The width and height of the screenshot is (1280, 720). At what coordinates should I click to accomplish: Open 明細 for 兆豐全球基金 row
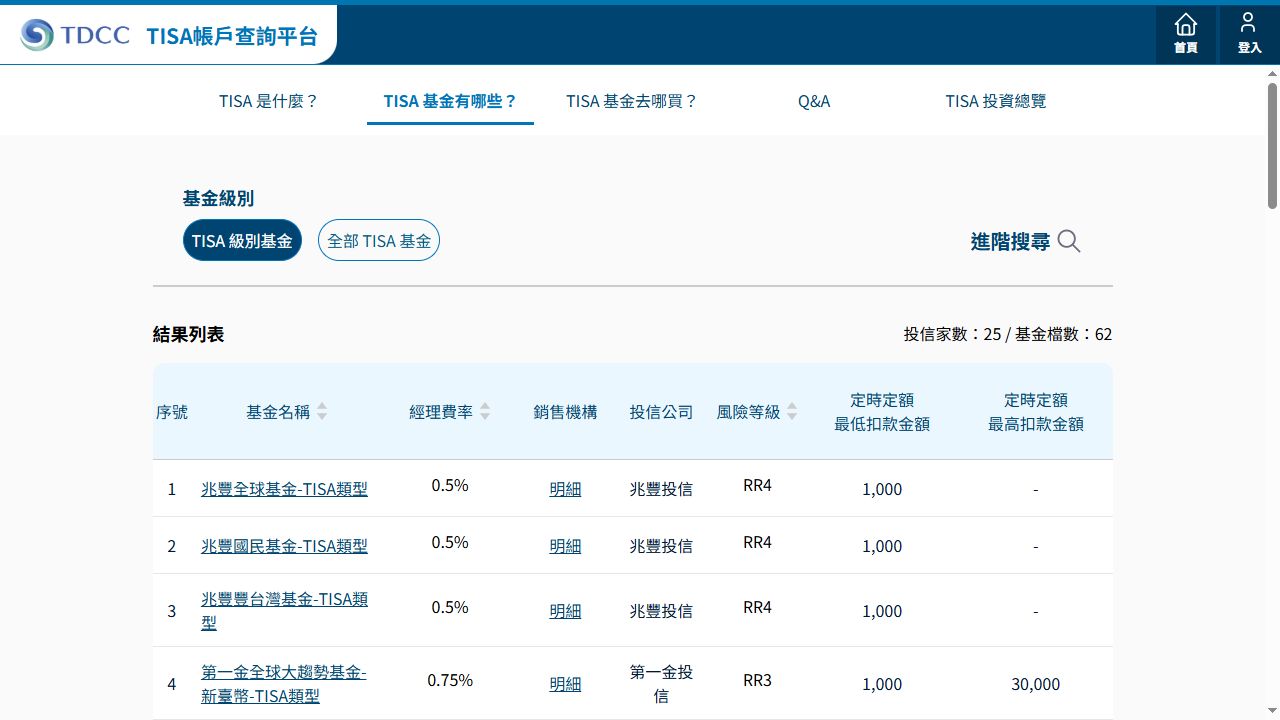pyautogui.click(x=565, y=489)
